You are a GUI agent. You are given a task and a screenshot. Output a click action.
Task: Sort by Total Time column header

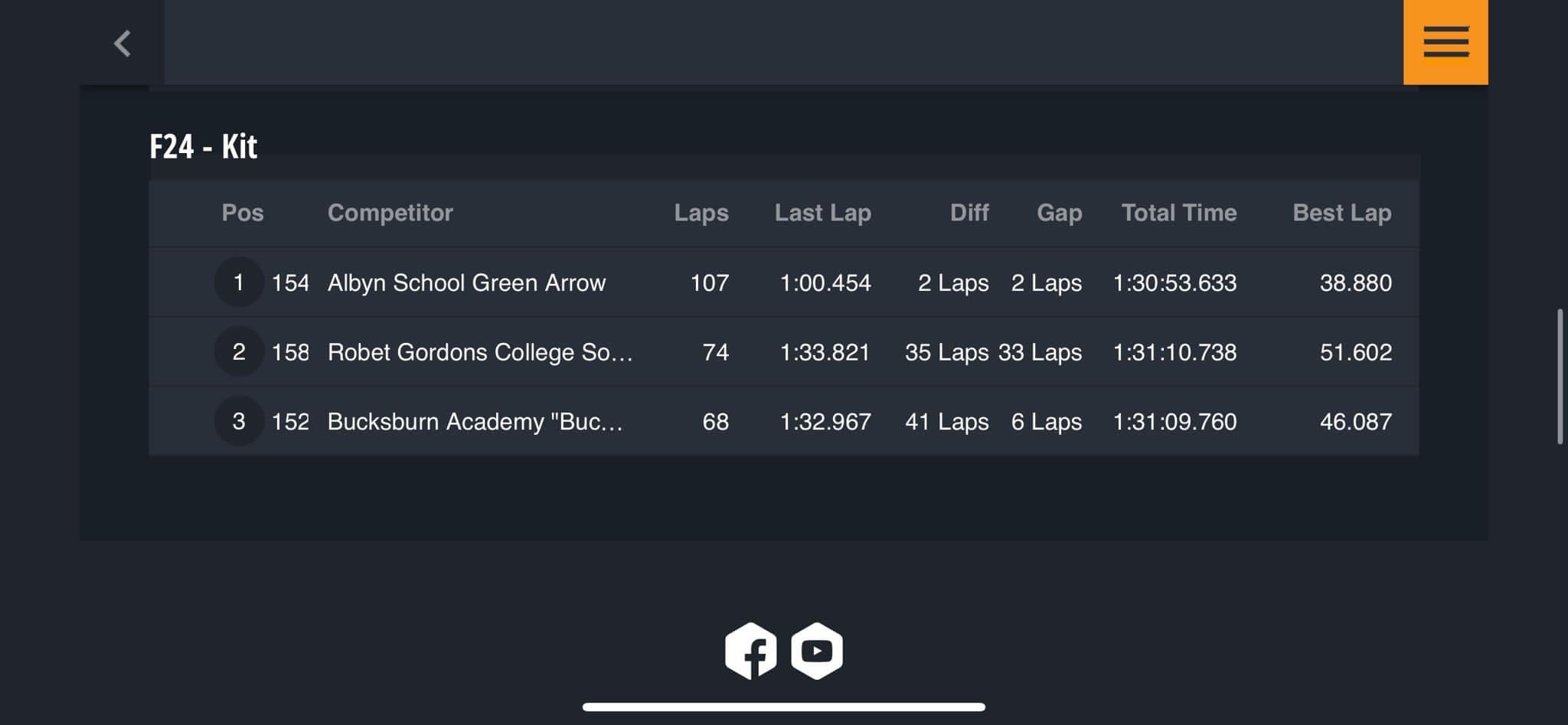(x=1178, y=213)
